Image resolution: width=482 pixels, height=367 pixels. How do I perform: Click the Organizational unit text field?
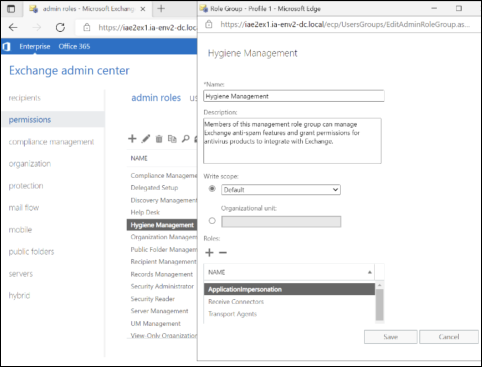(281, 222)
